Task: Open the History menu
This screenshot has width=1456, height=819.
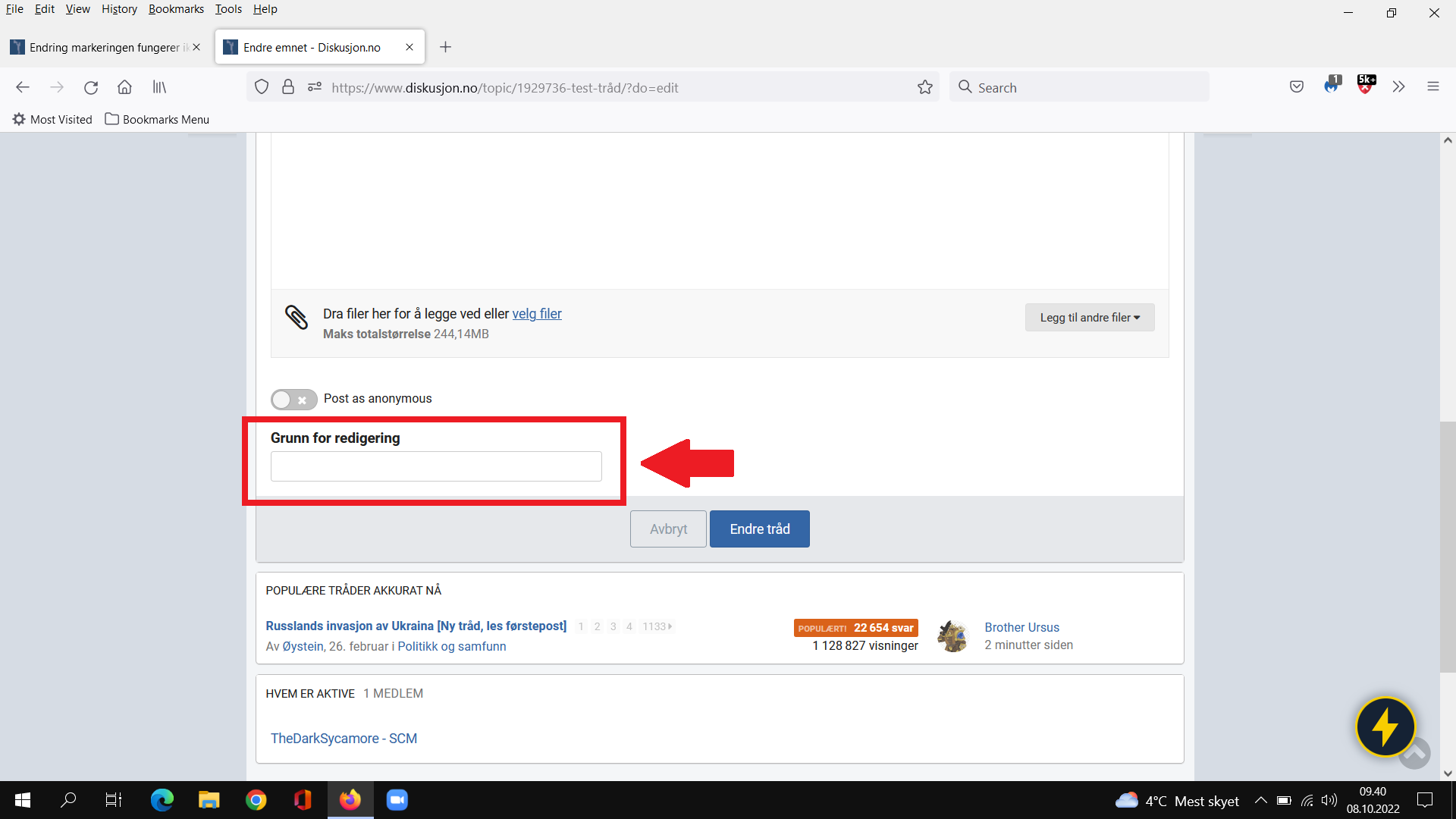Action: [119, 9]
